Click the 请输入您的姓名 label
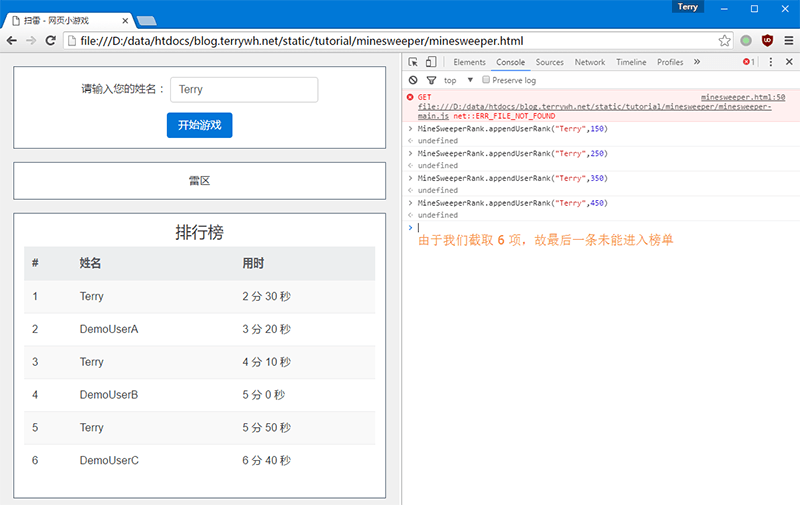The width and height of the screenshot is (800, 505). pos(123,89)
